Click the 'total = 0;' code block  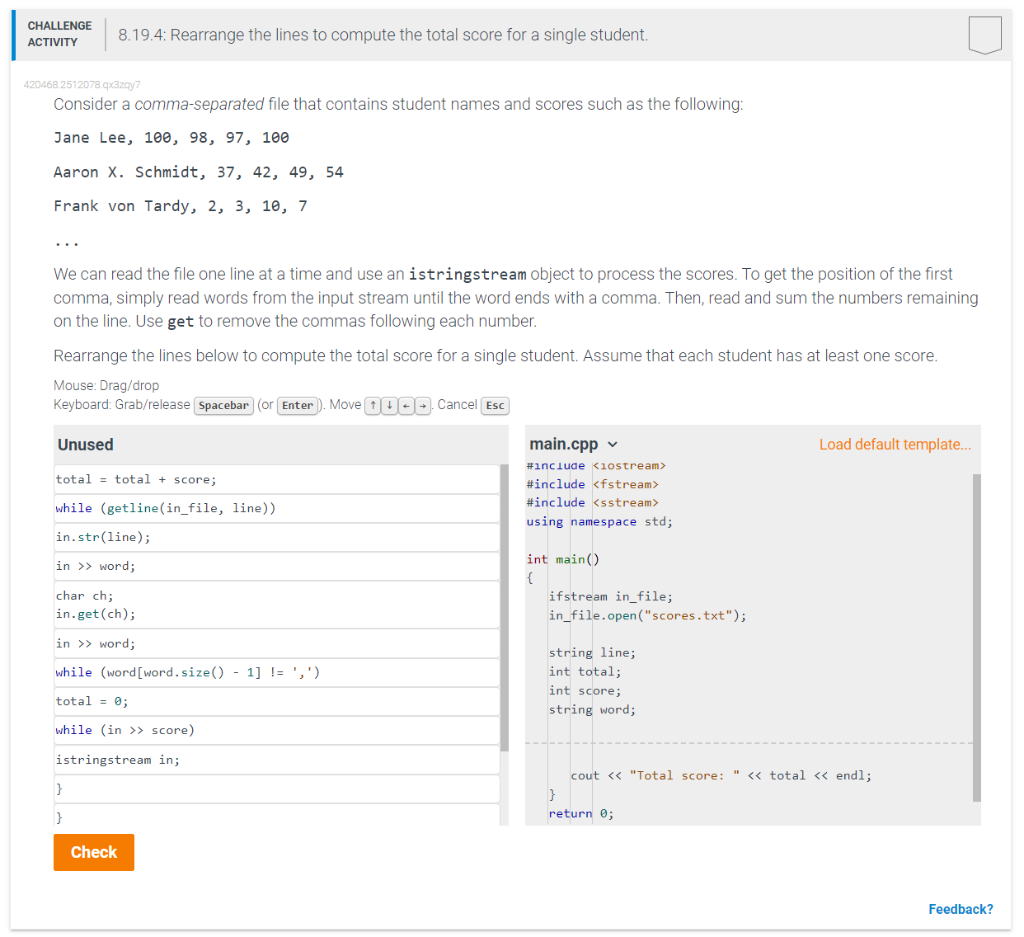[x=276, y=701]
